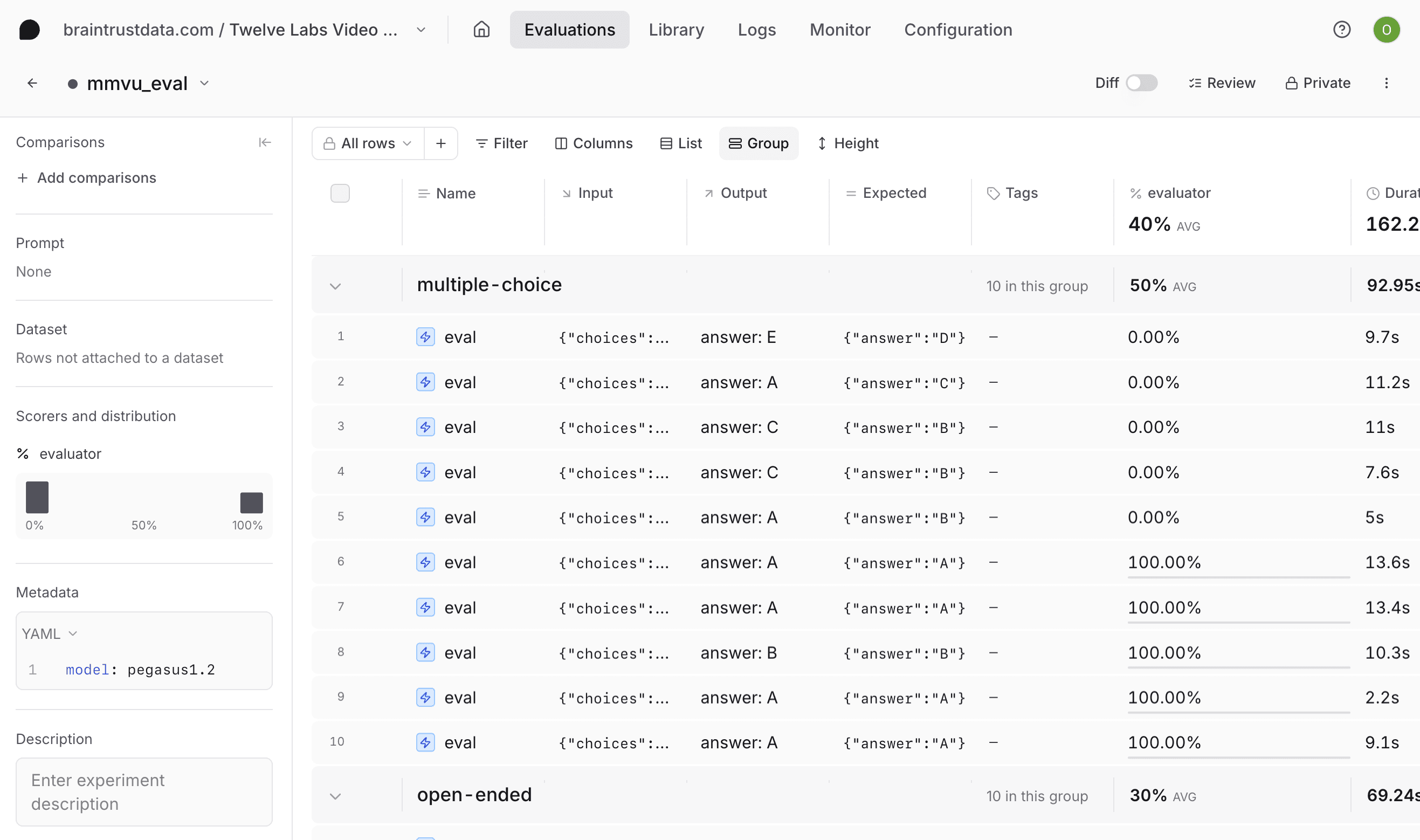Open the YAML format dropdown
Image resolution: width=1420 pixels, height=840 pixels.
(49, 634)
